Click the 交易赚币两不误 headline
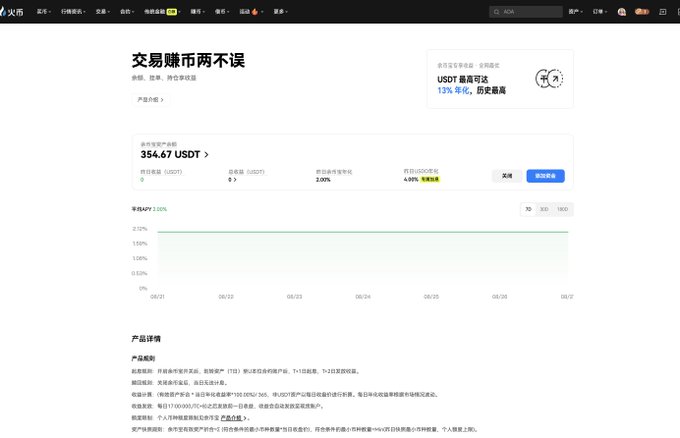 coord(188,60)
